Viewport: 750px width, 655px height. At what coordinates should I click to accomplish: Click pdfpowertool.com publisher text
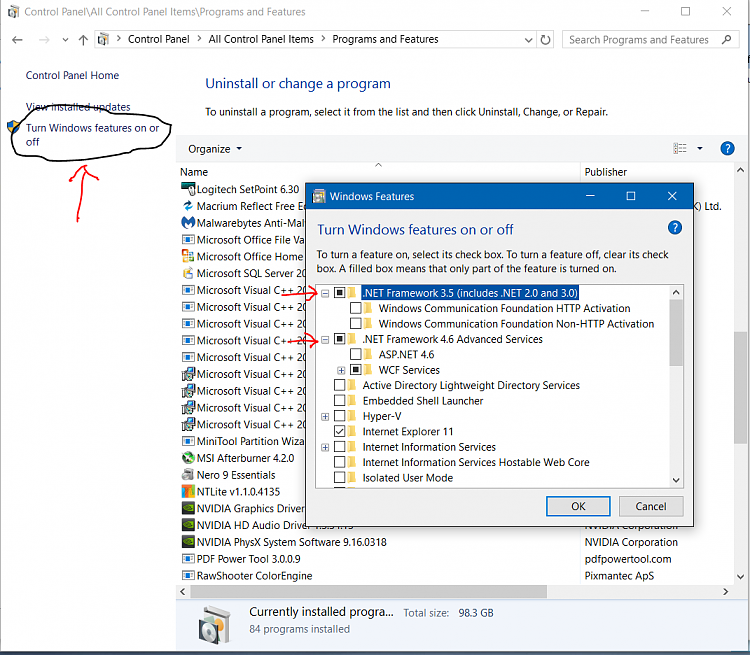[628, 559]
